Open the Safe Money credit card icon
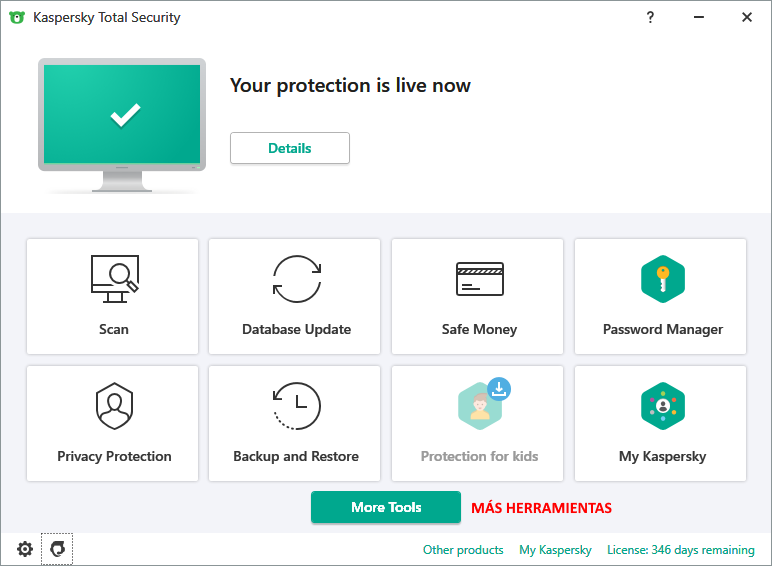This screenshot has width=772, height=566. click(479, 279)
